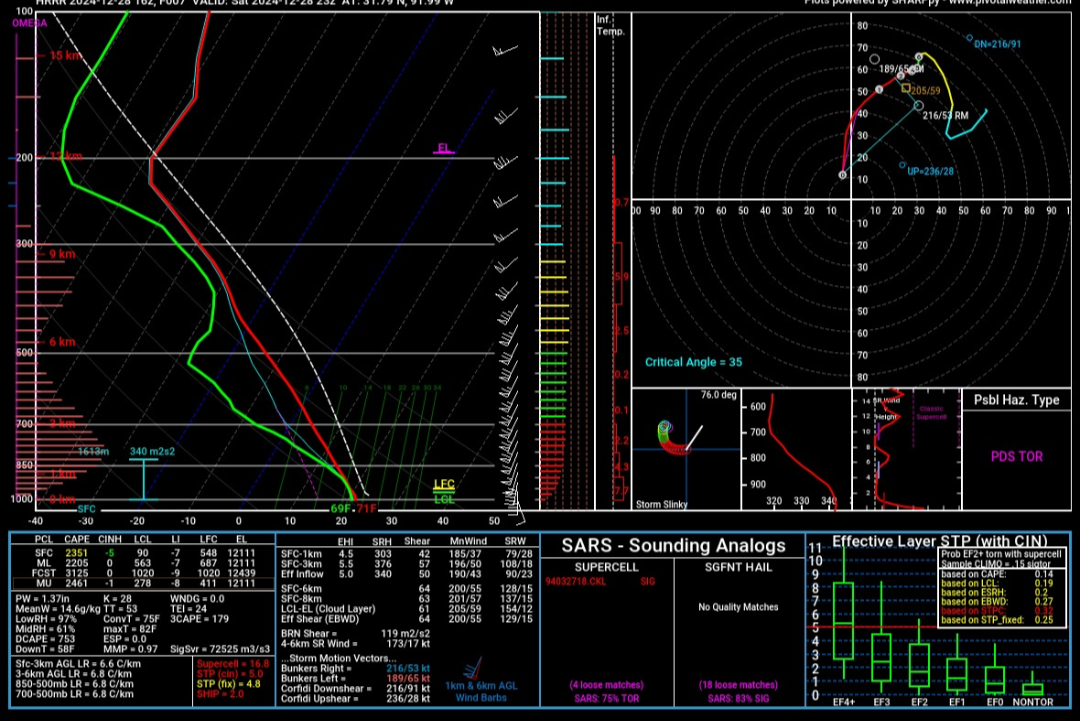
Task: Click the SARS: 75% TOR result
Action: (x=606, y=698)
